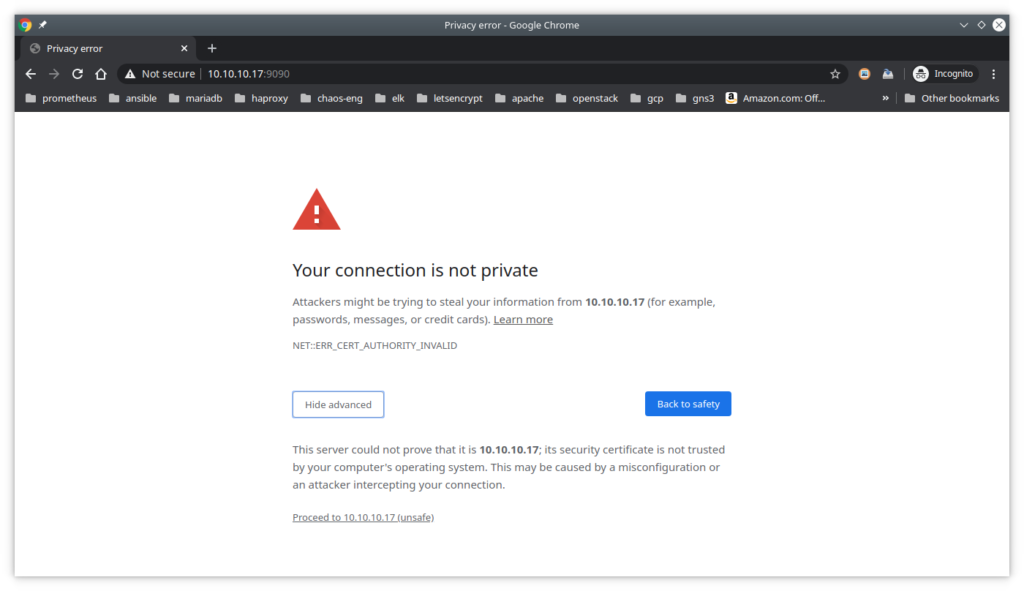
Task: Hide advanced details button
Action: point(338,404)
